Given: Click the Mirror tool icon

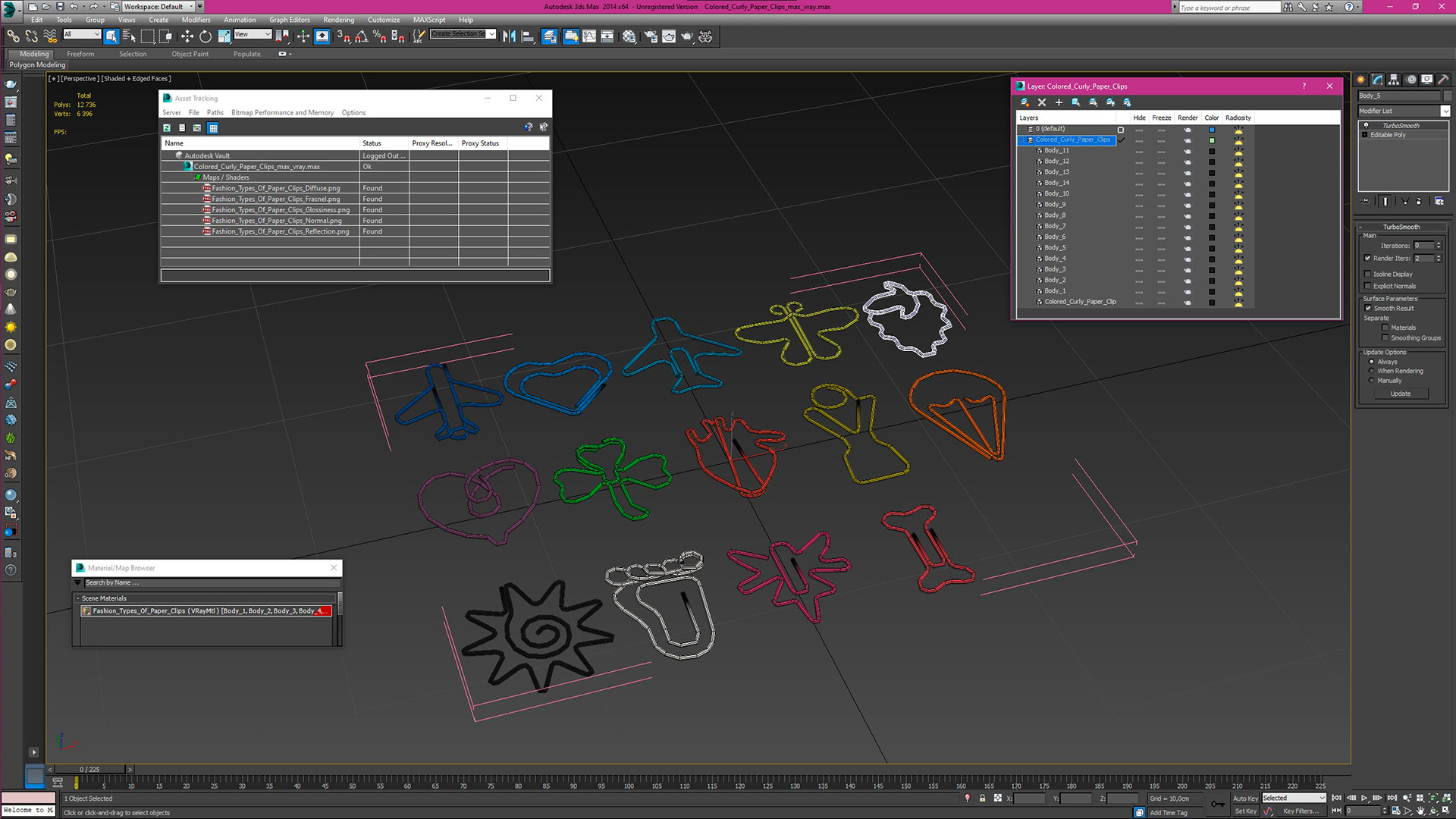Looking at the screenshot, I should coord(510,36).
